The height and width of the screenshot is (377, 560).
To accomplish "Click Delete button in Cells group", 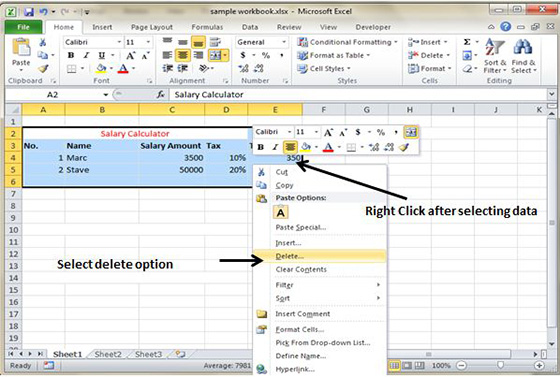I will tap(429, 55).
